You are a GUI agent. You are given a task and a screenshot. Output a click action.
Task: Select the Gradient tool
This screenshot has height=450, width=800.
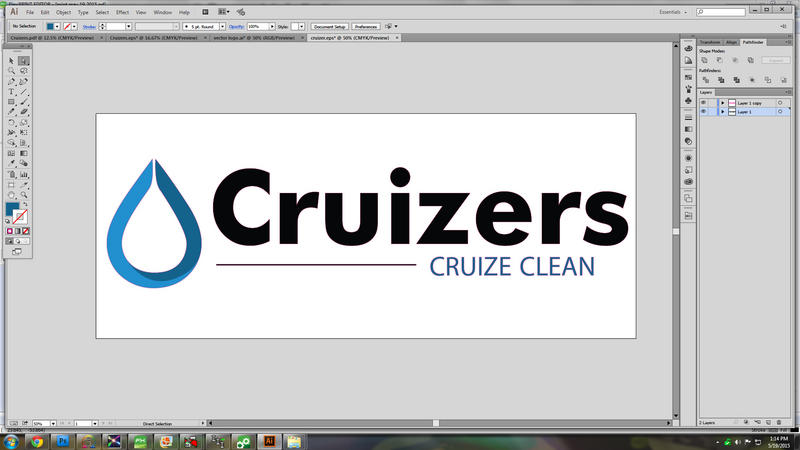pyautogui.click(x=23, y=153)
